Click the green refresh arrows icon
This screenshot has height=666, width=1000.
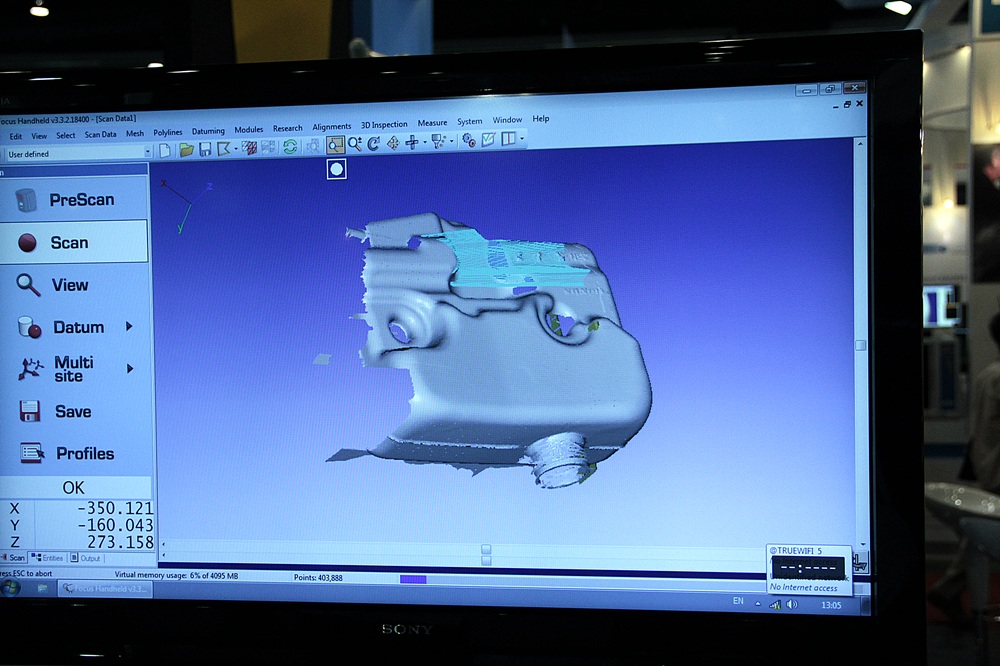pos(290,147)
